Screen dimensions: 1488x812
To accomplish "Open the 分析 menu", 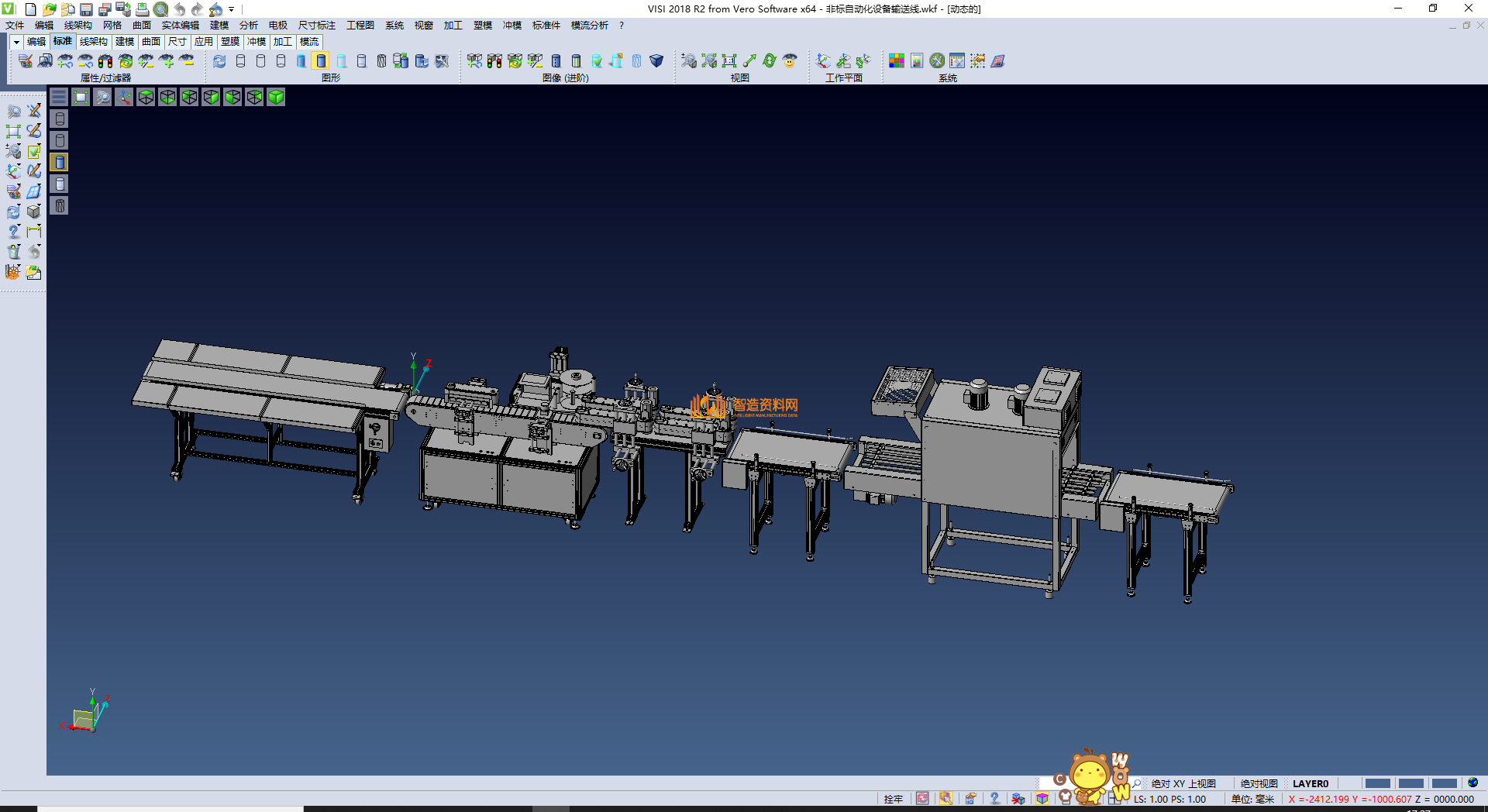I will 248,26.
